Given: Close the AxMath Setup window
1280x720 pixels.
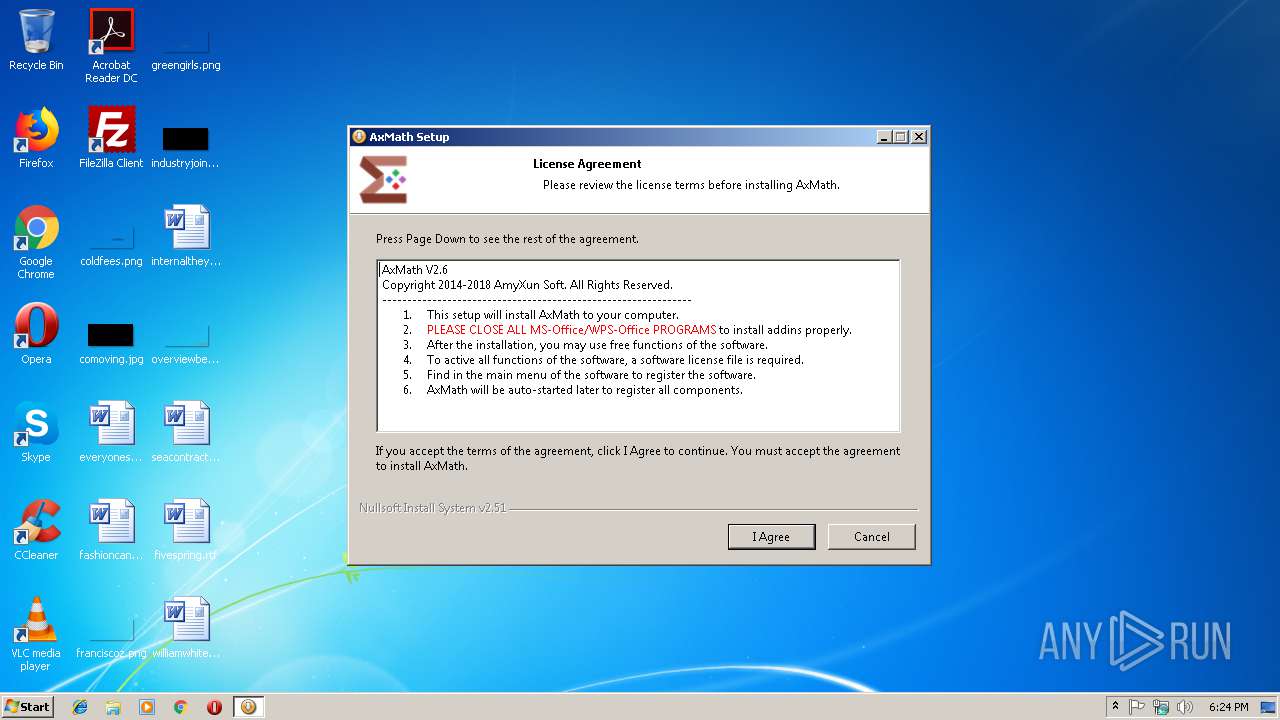Looking at the screenshot, I should (919, 137).
